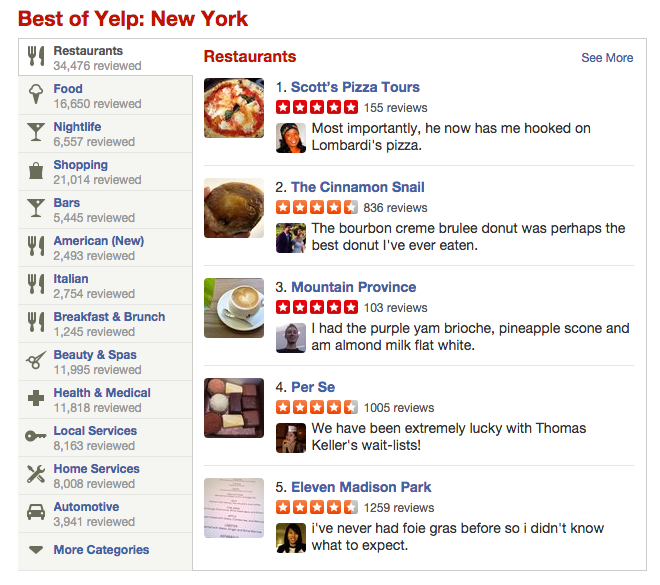The image size is (660, 585).
Task: Open the See More restaurants link
Action: coord(607,58)
